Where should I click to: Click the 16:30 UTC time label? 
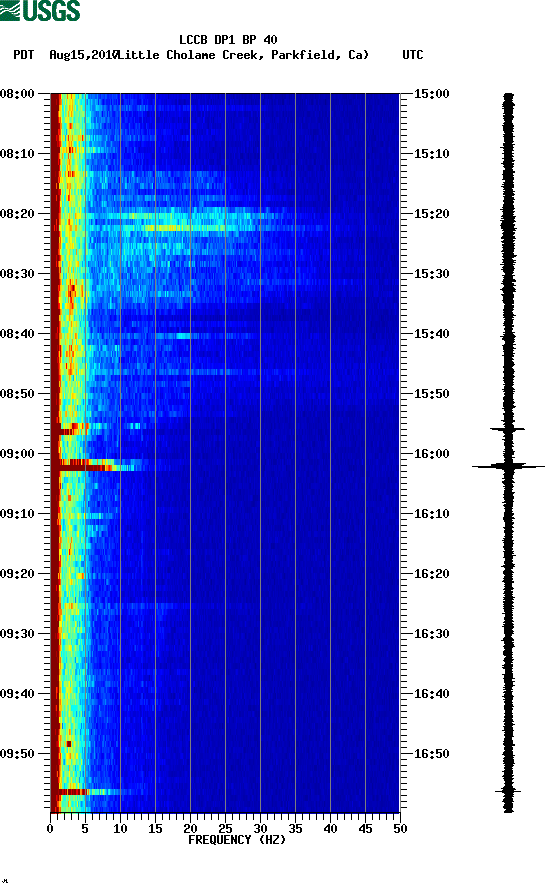(x=431, y=634)
